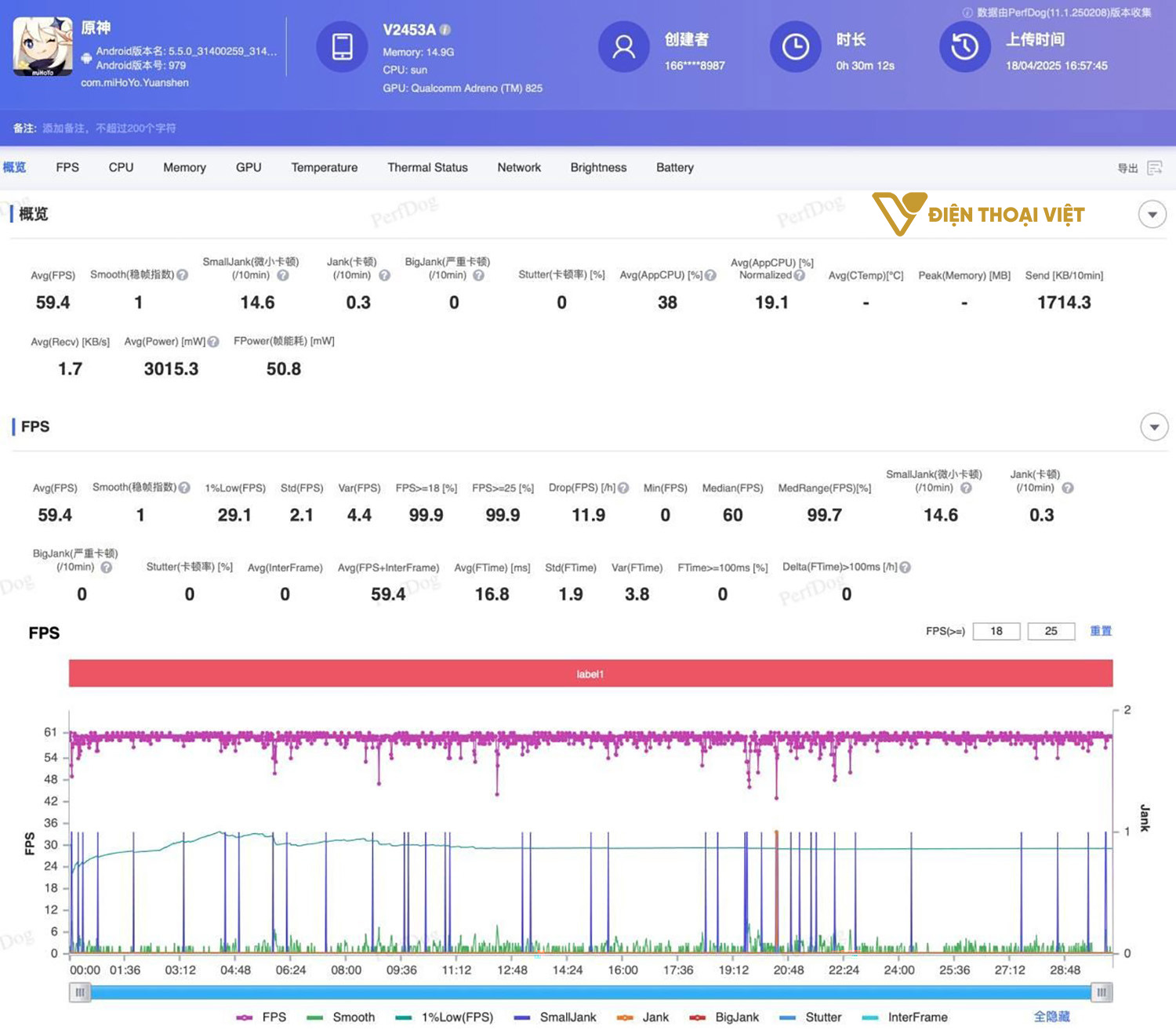Collapse the 概览 overview section
The image size is (1176, 1030).
[1151, 214]
